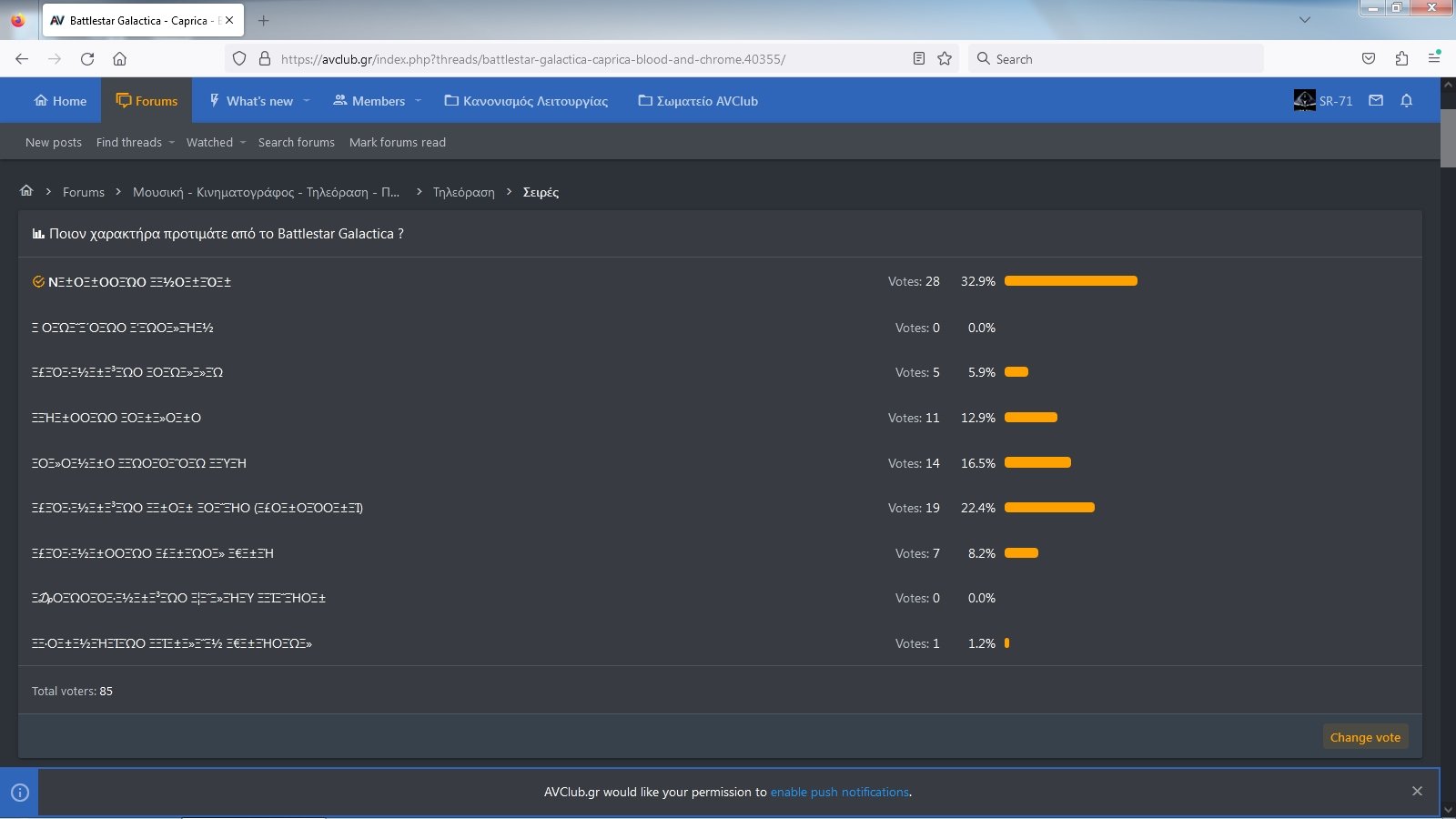Open the Forums tab
This screenshot has width=1456, height=819.
(x=147, y=101)
